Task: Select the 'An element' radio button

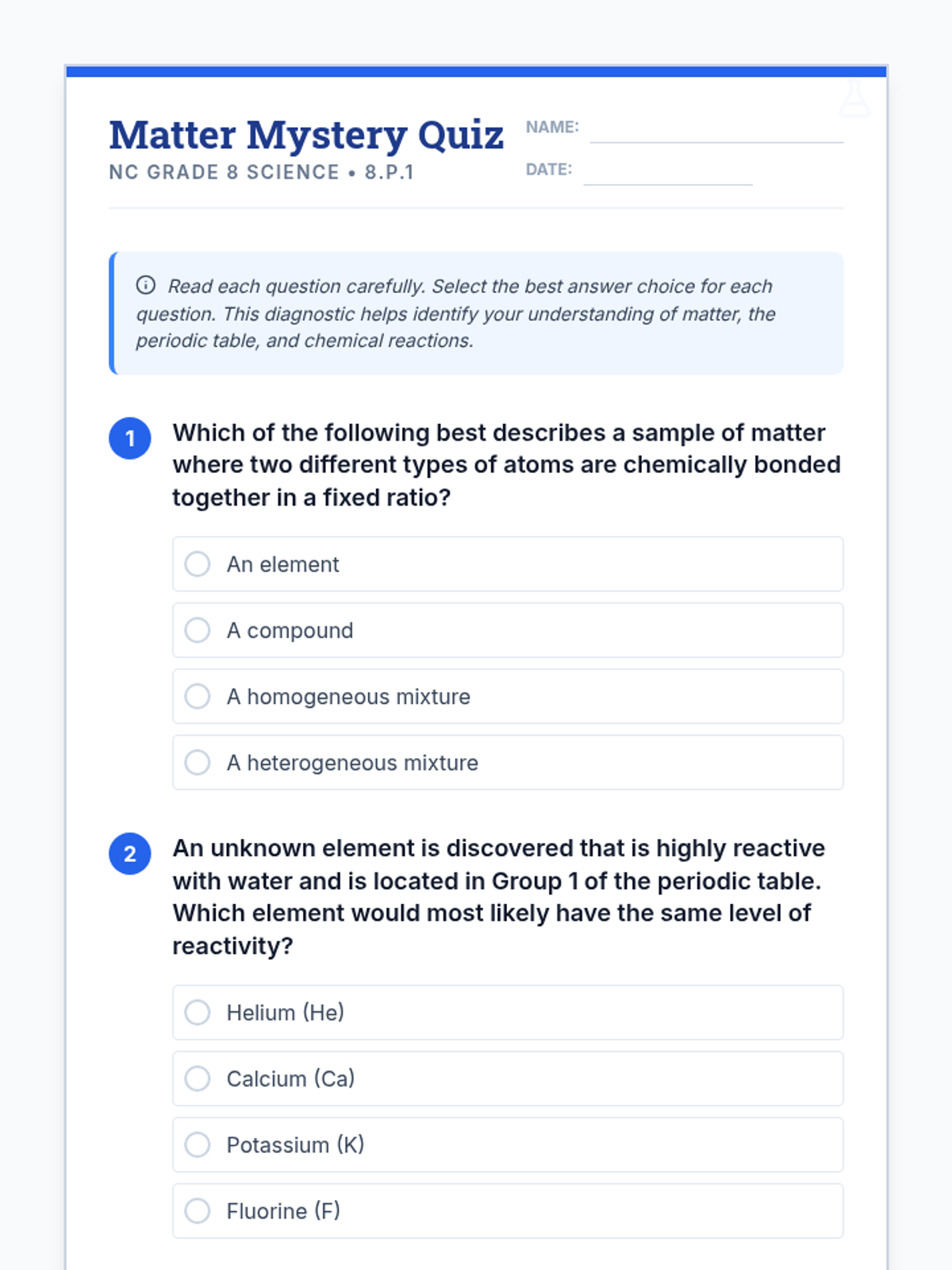Action: click(198, 564)
